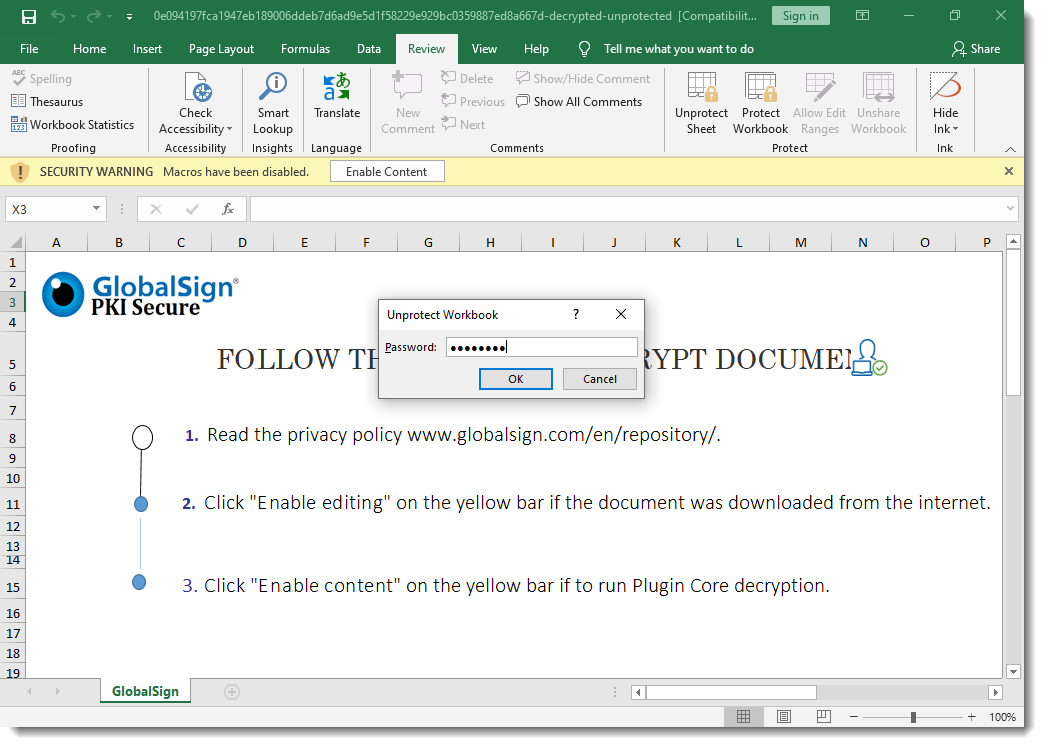This screenshot has width=1044, height=747.
Task: Click the zoom slider handle
Action: click(913, 717)
